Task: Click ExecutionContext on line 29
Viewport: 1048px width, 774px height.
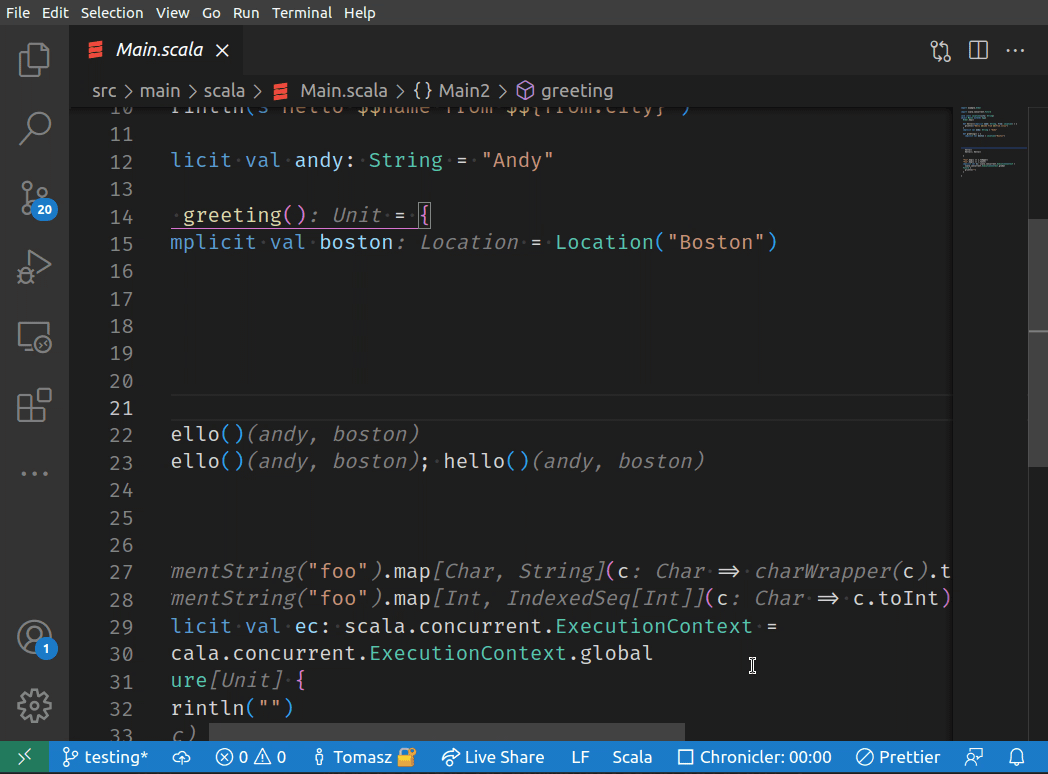Action: 654,626
